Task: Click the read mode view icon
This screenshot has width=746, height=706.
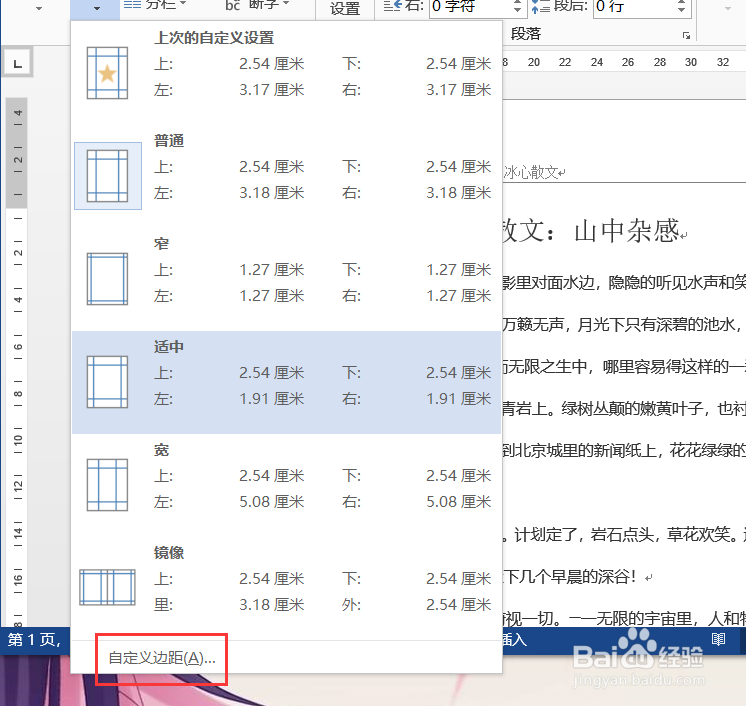Action: pos(718,639)
